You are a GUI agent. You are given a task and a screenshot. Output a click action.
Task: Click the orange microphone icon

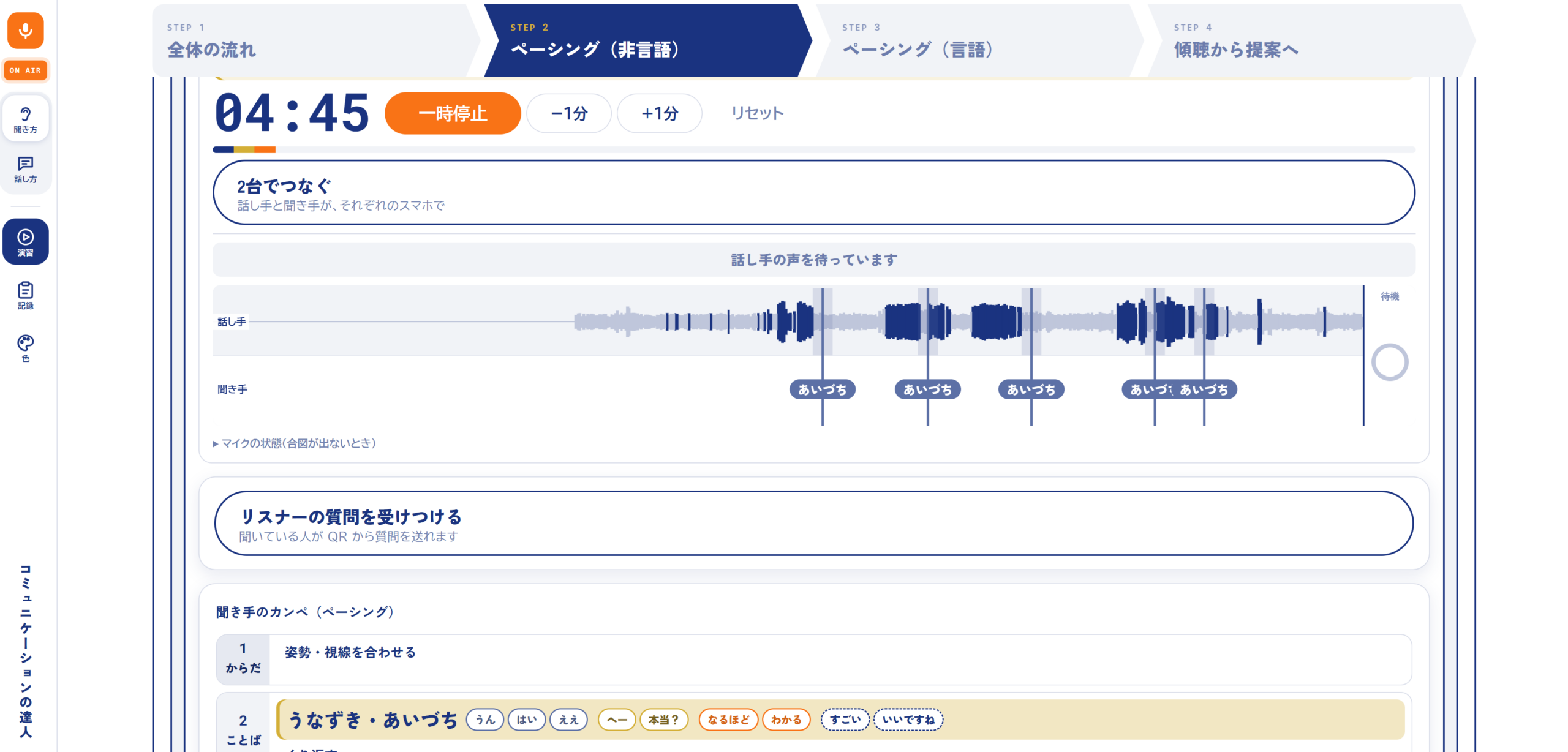[x=25, y=30]
